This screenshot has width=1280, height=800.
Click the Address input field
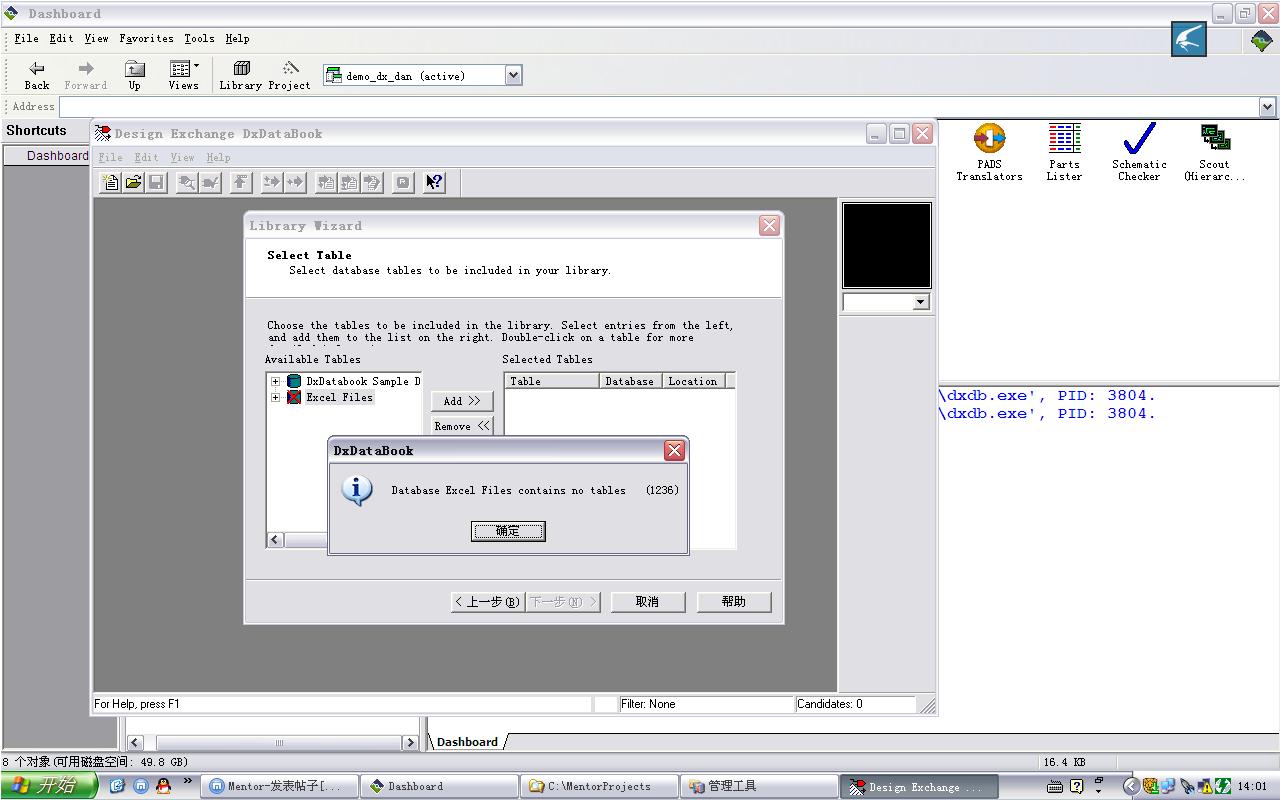point(659,107)
